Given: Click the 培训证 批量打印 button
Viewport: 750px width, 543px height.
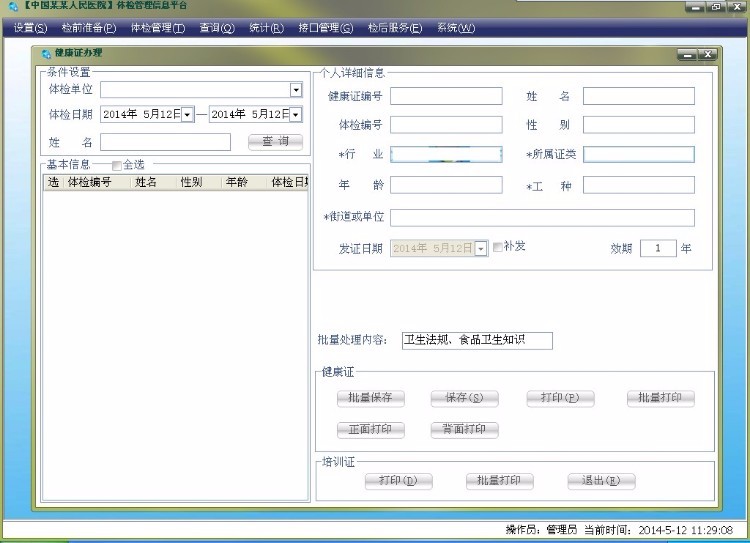Looking at the screenshot, I should (499, 481).
